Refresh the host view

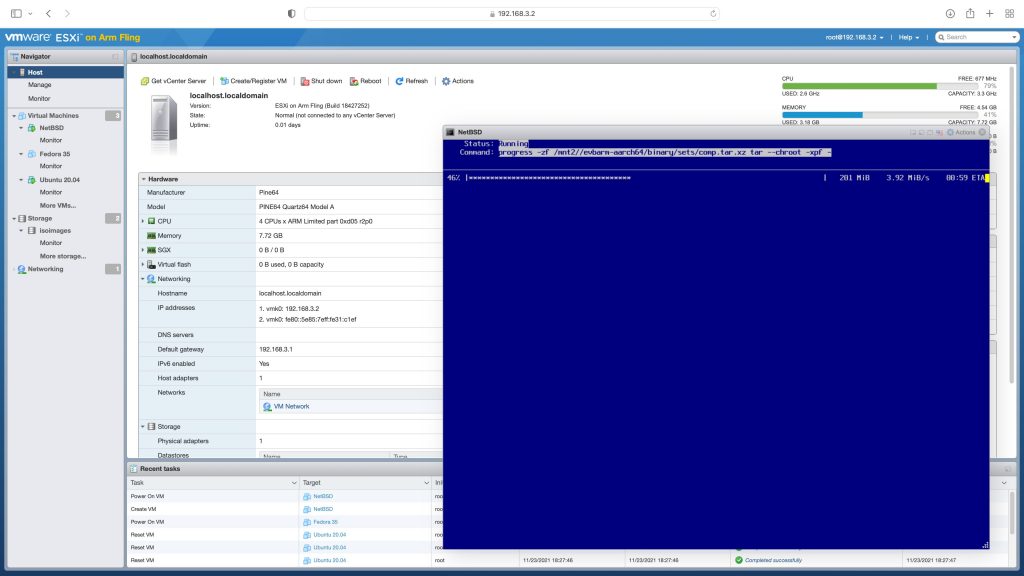(x=400, y=81)
